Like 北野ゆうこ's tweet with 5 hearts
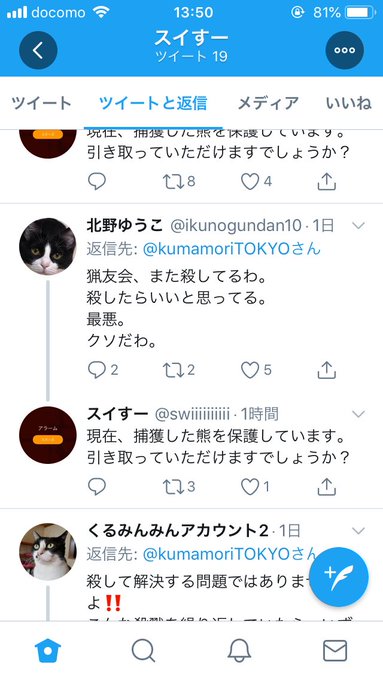Screen dimensions: 383x680 click(256, 370)
